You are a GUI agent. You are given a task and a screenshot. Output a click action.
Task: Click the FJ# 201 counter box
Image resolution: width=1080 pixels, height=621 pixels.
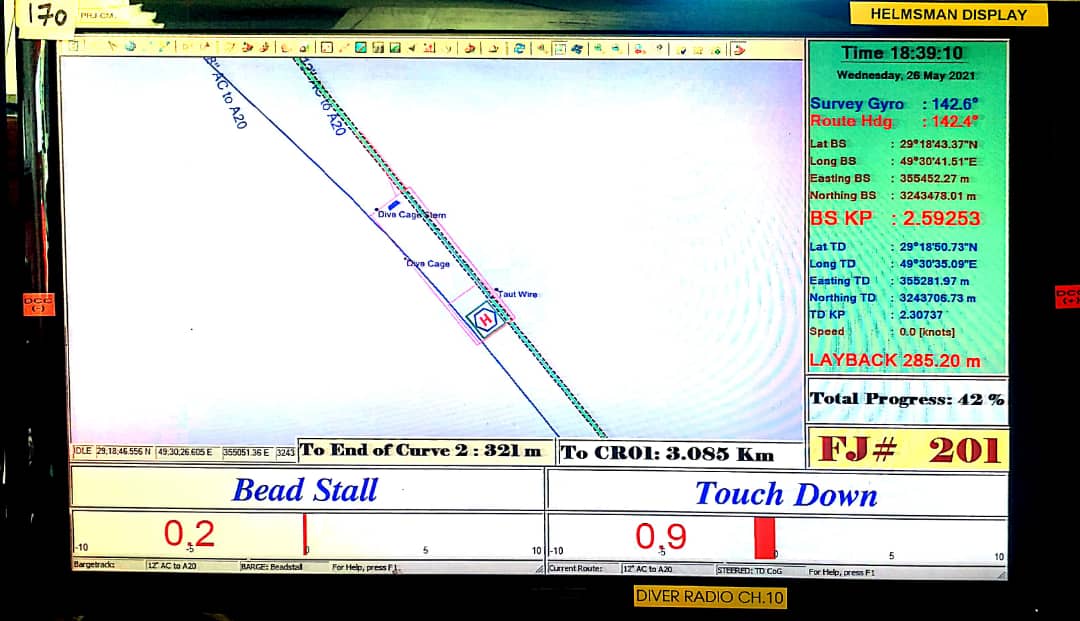(x=908, y=450)
